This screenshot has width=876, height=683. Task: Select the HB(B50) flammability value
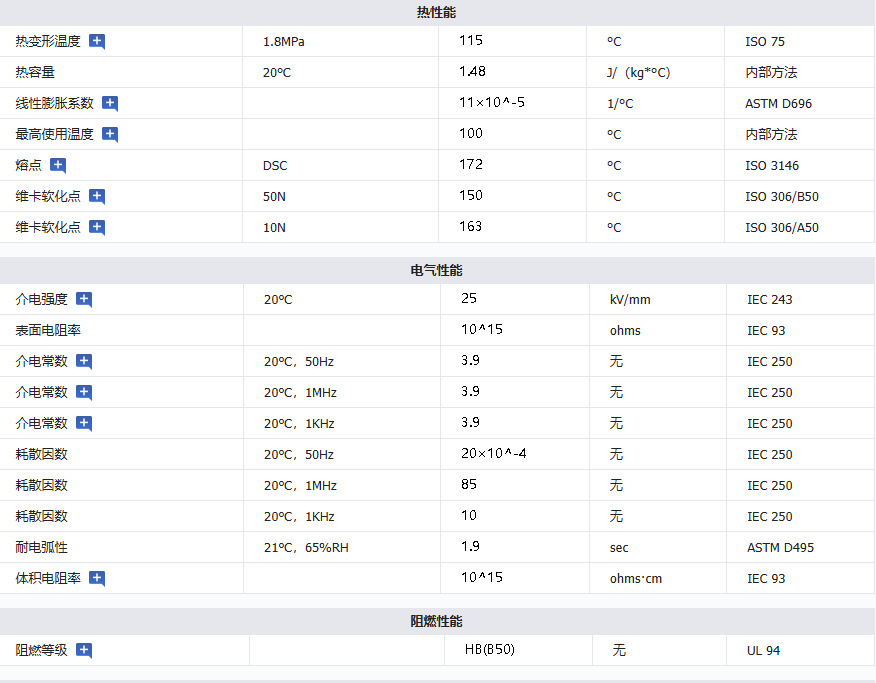(490, 650)
